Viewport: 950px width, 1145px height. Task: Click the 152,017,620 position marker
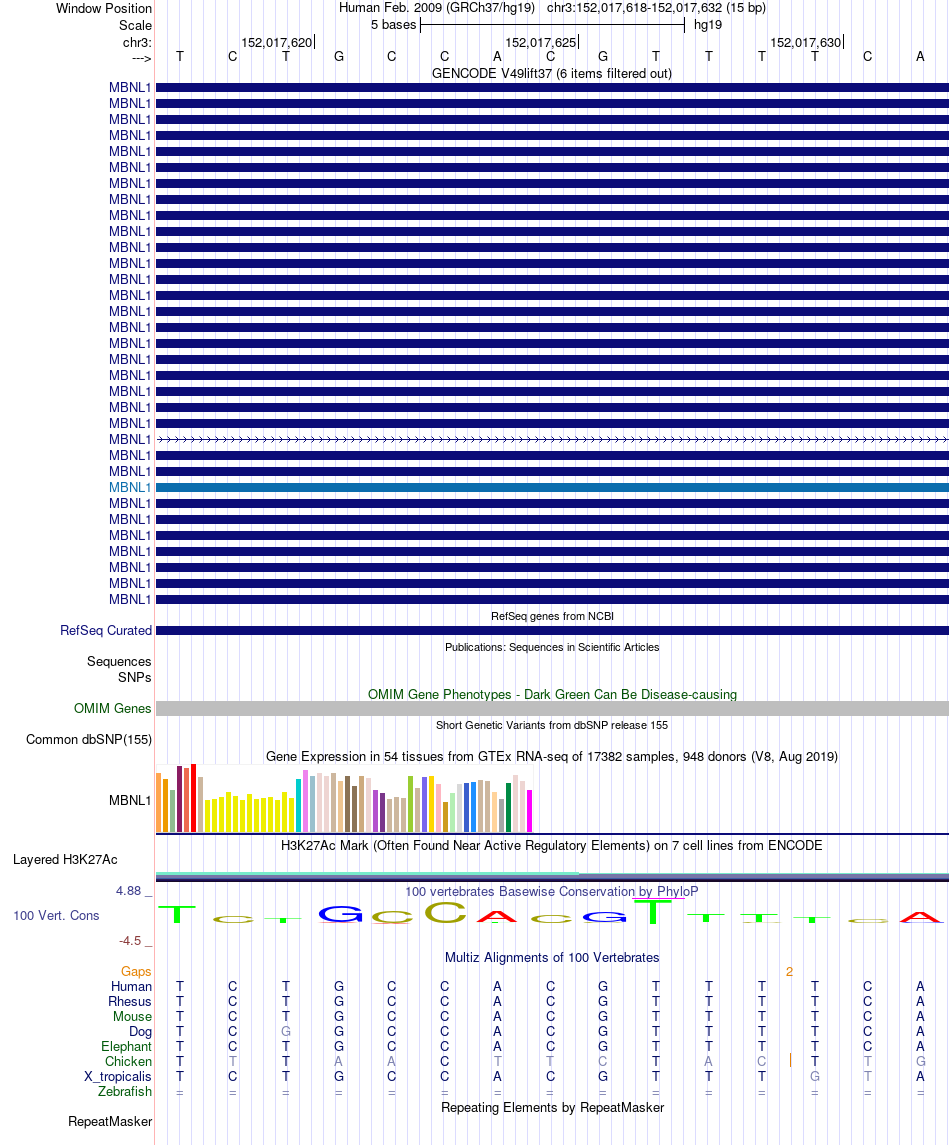277,42
